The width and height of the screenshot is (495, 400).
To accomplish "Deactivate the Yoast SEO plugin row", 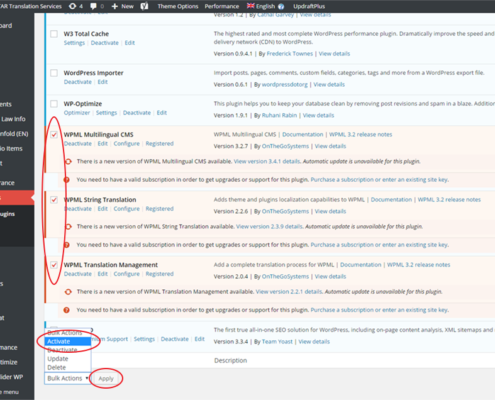I will coord(175,339).
